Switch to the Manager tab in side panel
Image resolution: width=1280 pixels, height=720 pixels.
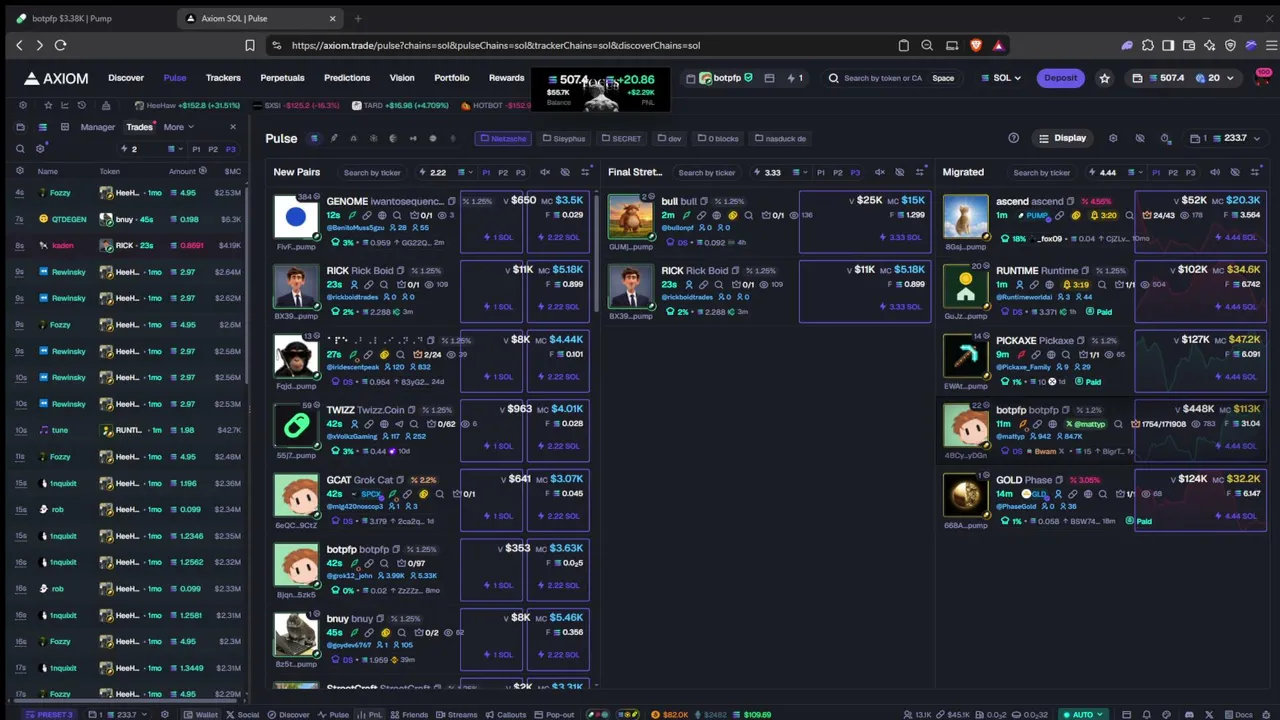(97, 127)
